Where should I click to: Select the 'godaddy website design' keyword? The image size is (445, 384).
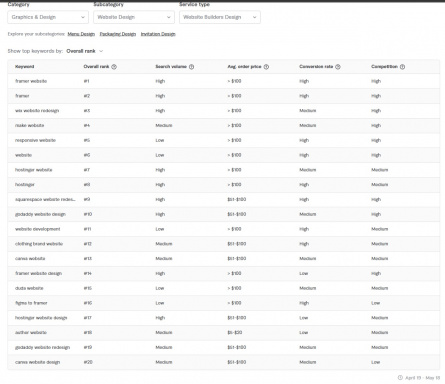click(40, 214)
